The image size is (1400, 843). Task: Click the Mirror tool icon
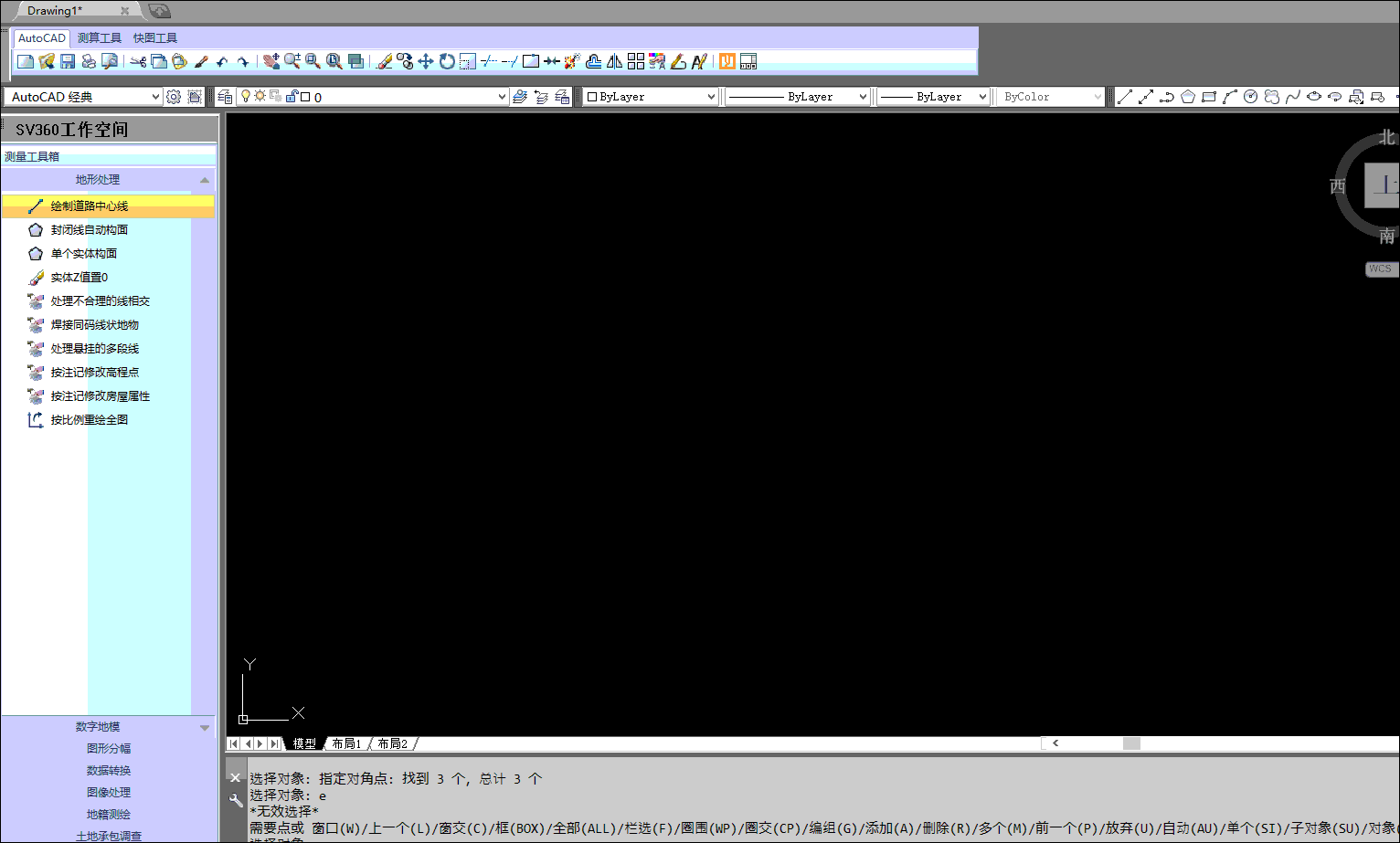(x=615, y=61)
